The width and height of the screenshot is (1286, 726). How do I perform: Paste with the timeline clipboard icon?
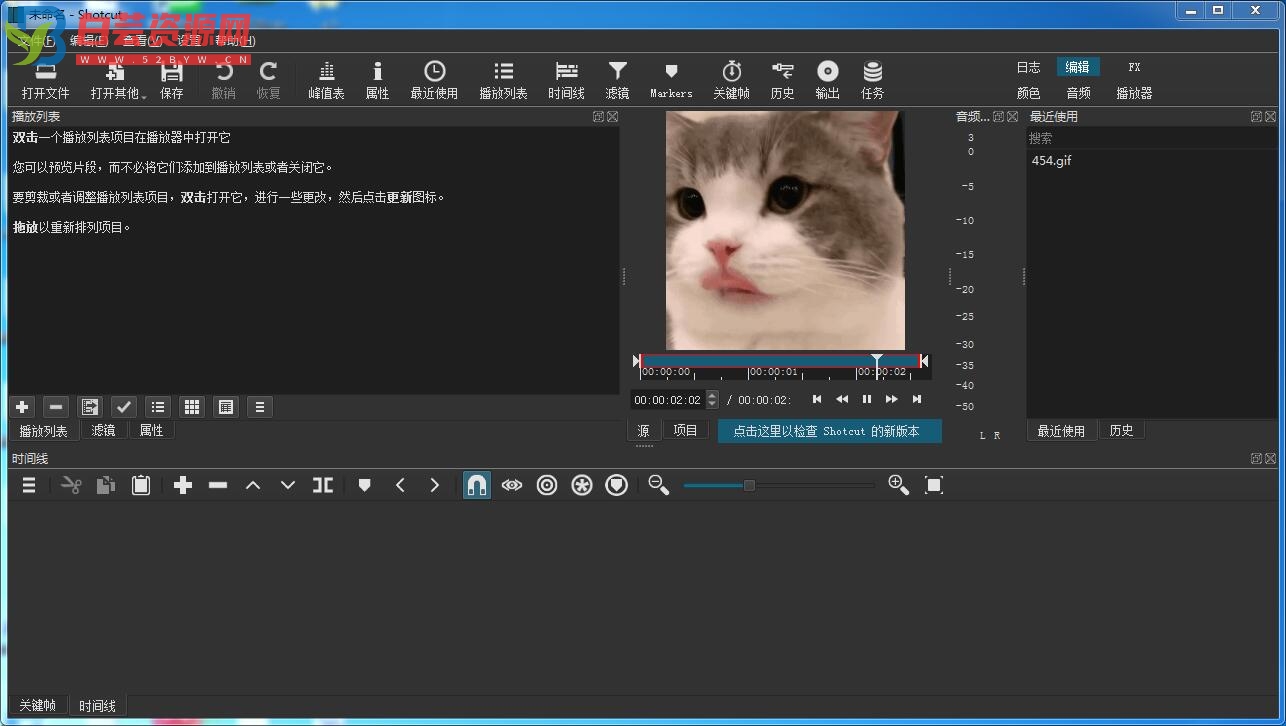click(141, 485)
